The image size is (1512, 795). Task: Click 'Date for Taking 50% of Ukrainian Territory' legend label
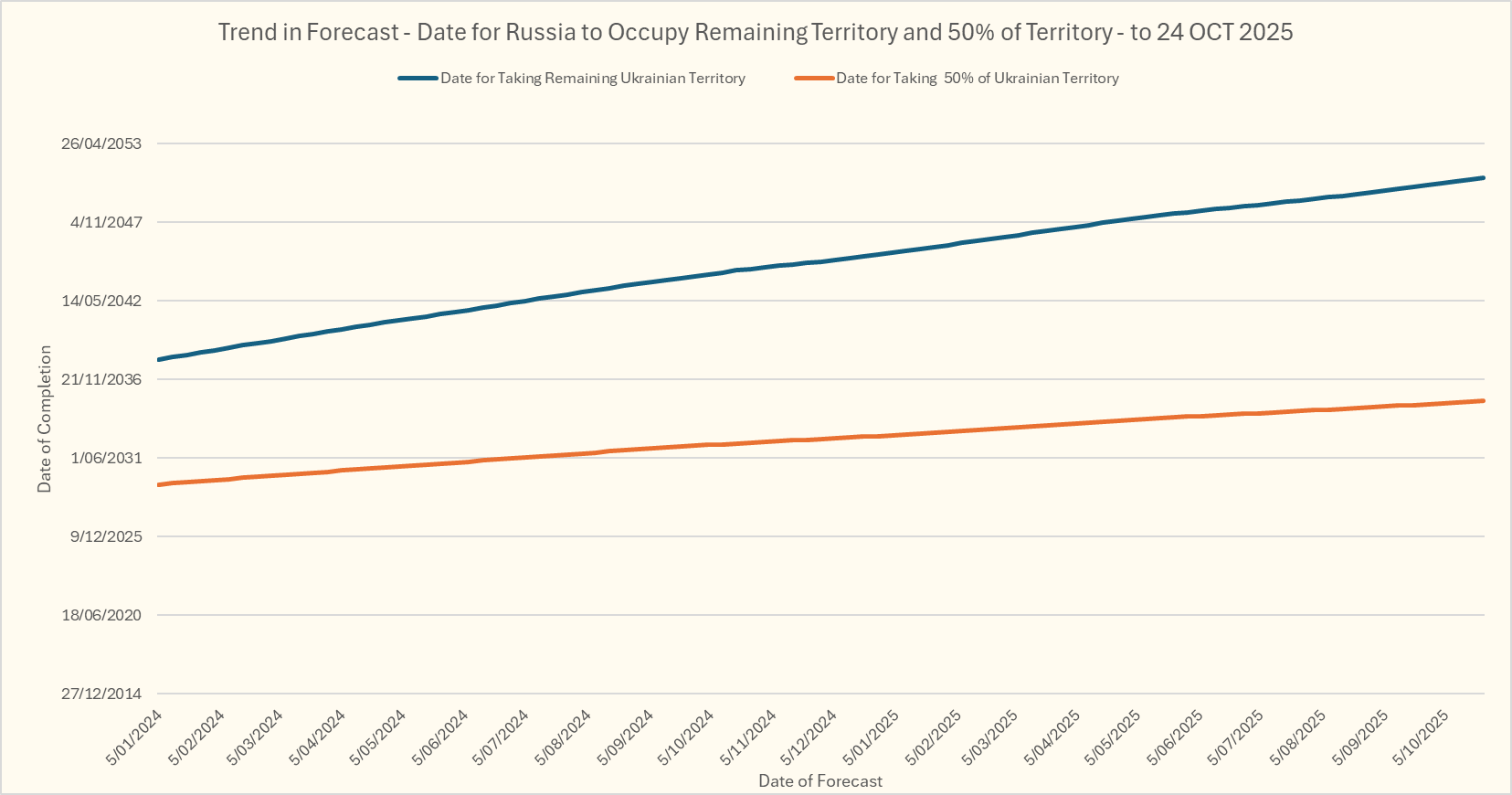pyautogui.click(x=977, y=79)
